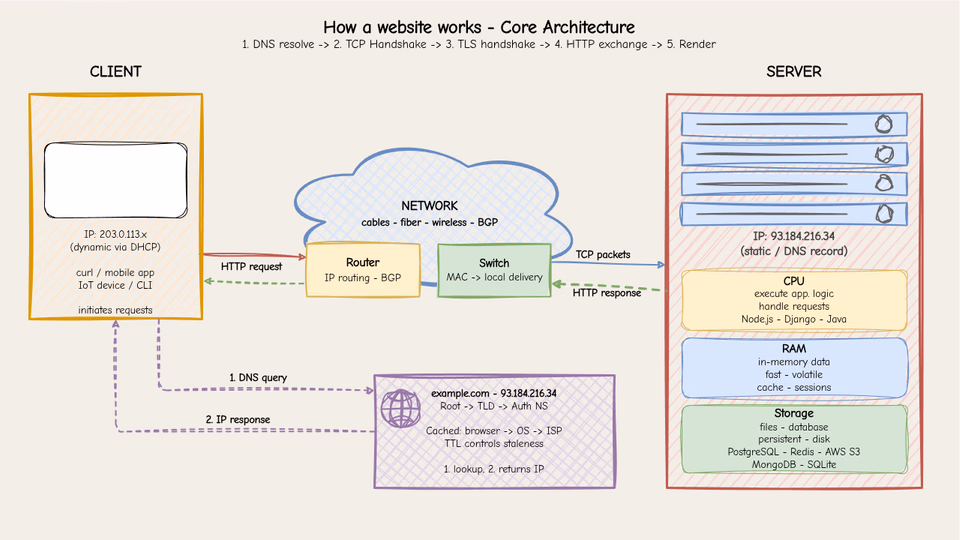Select the RAM block in the server
960x540 pixels.
point(794,367)
